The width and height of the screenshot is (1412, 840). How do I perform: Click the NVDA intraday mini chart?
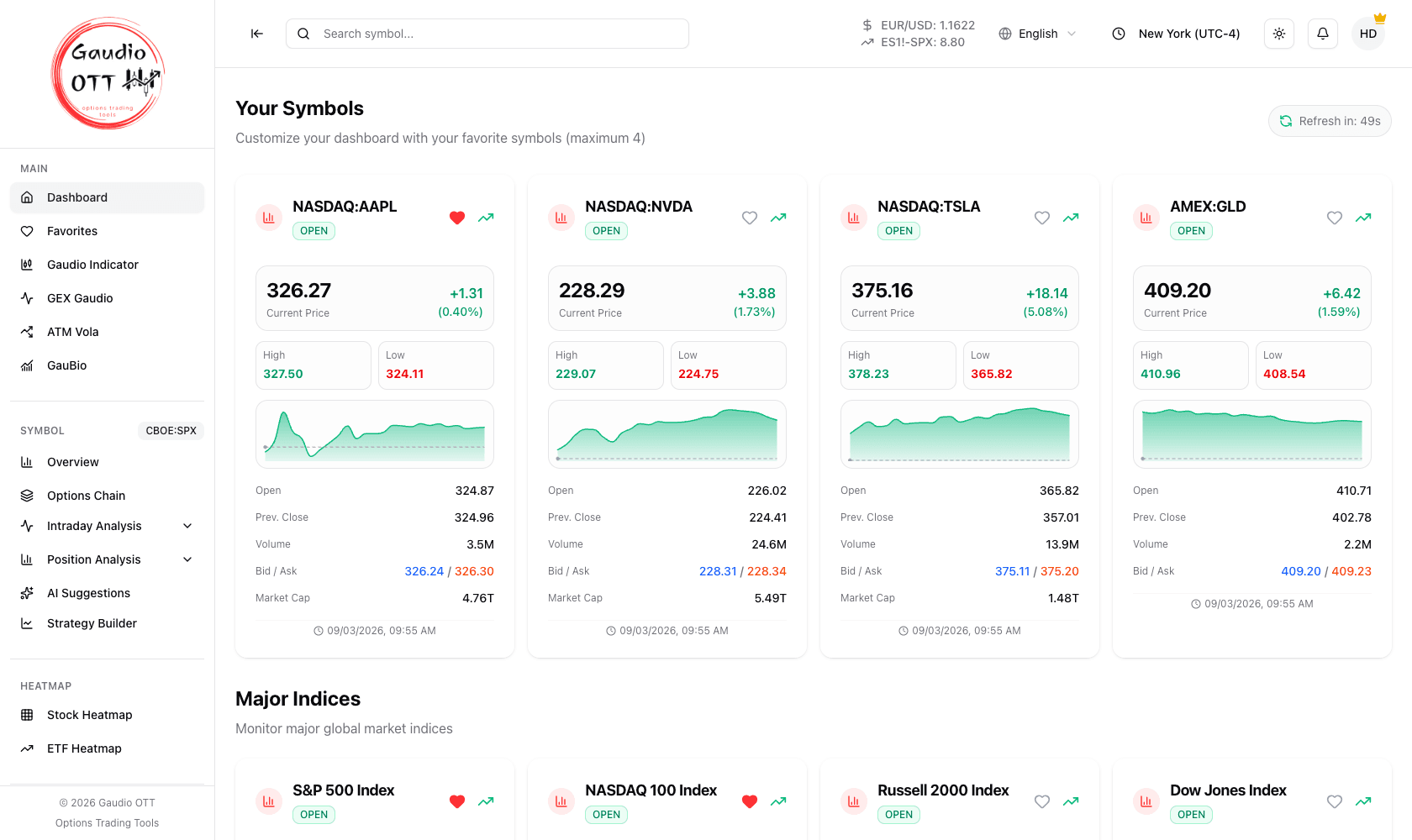pyautogui.click(x=667, y=434)
